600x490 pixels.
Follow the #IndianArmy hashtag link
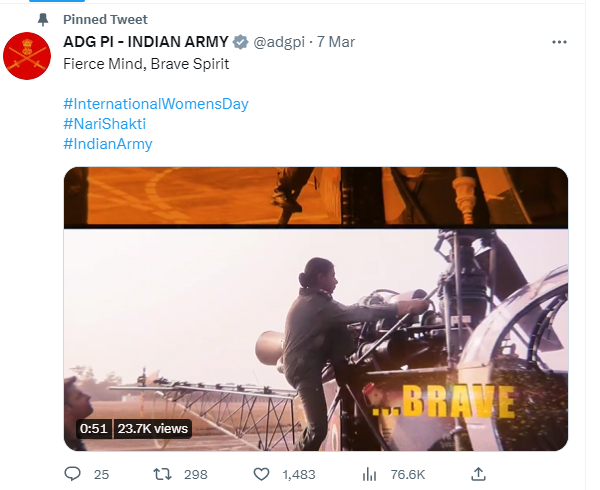tap(107, 144)
